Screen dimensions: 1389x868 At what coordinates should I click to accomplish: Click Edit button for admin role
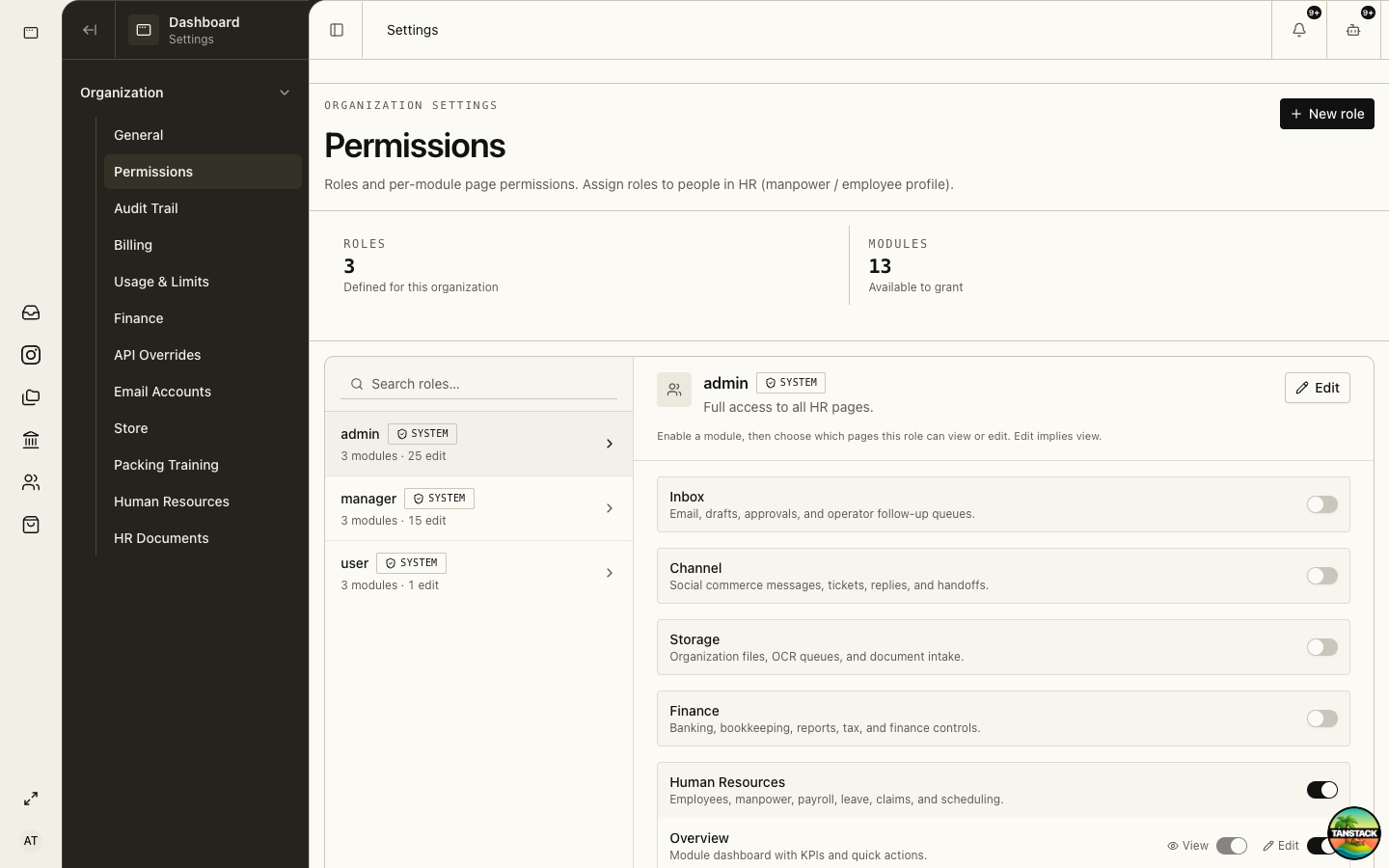click(1317, 388)
